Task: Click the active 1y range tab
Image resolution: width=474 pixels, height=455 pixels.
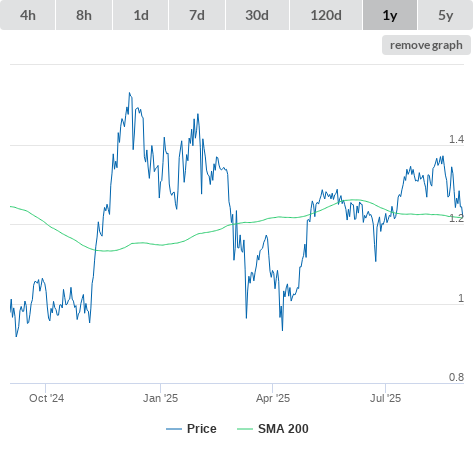Action: (390, 15)
